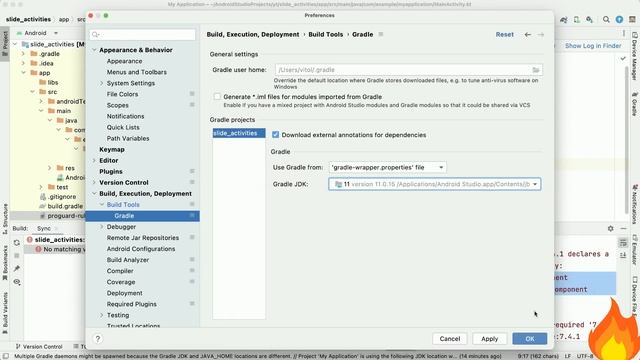Click the OK button

point(529,339)
